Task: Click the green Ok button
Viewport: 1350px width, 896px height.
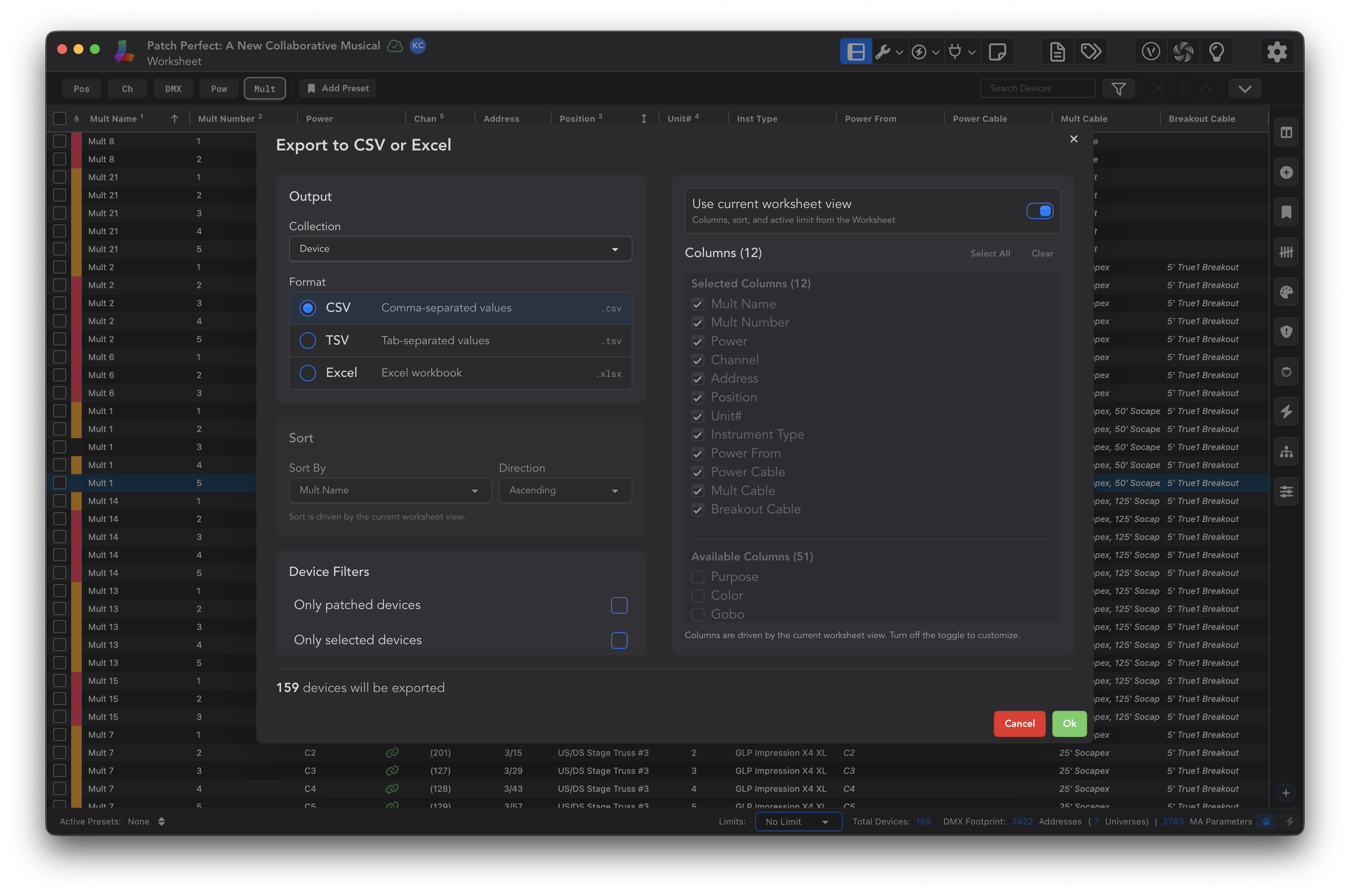Action: click(x=1069, y=724)
